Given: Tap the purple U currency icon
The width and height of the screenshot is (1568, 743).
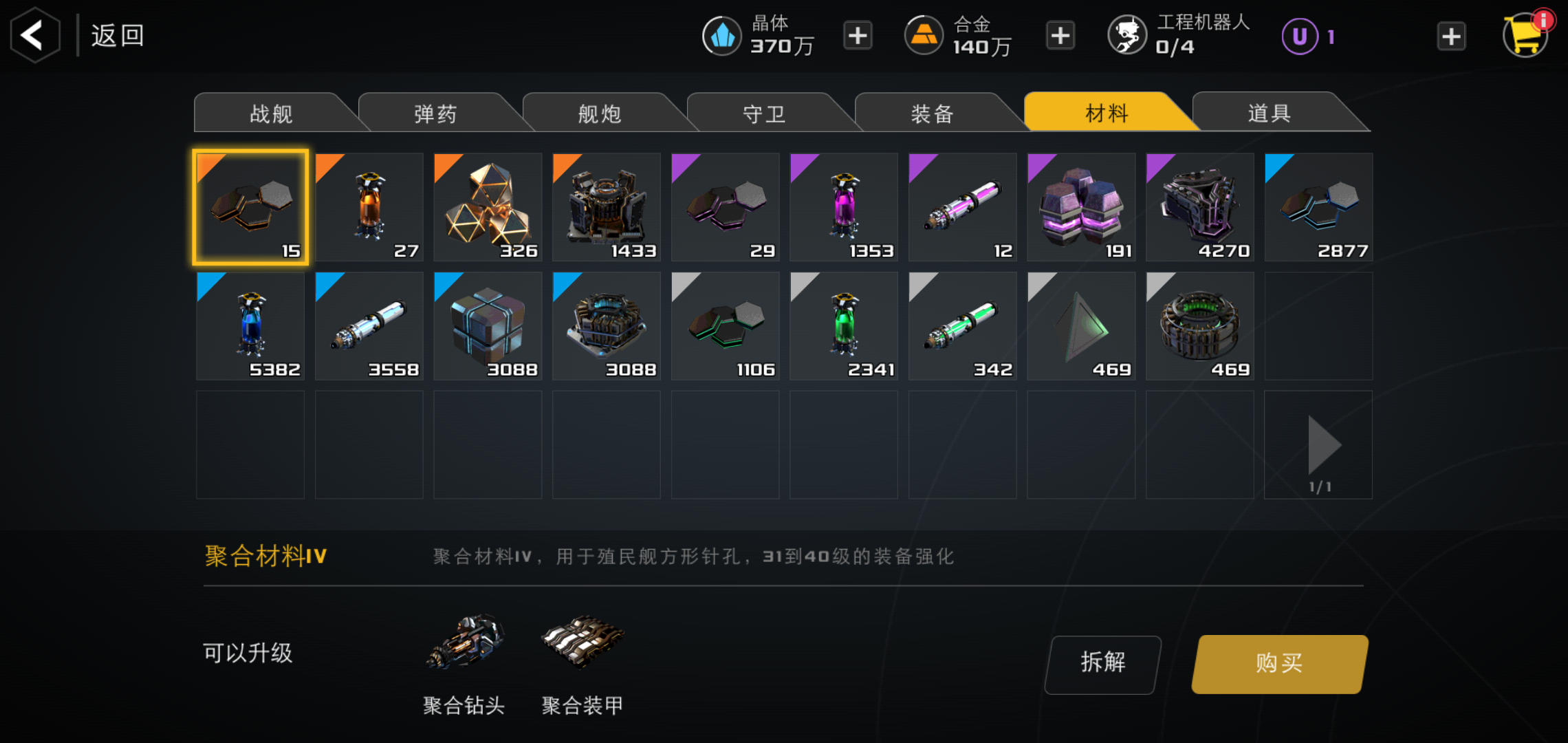Looking at the screenshot, I should pyautogui.click(x=1300, y=36).
